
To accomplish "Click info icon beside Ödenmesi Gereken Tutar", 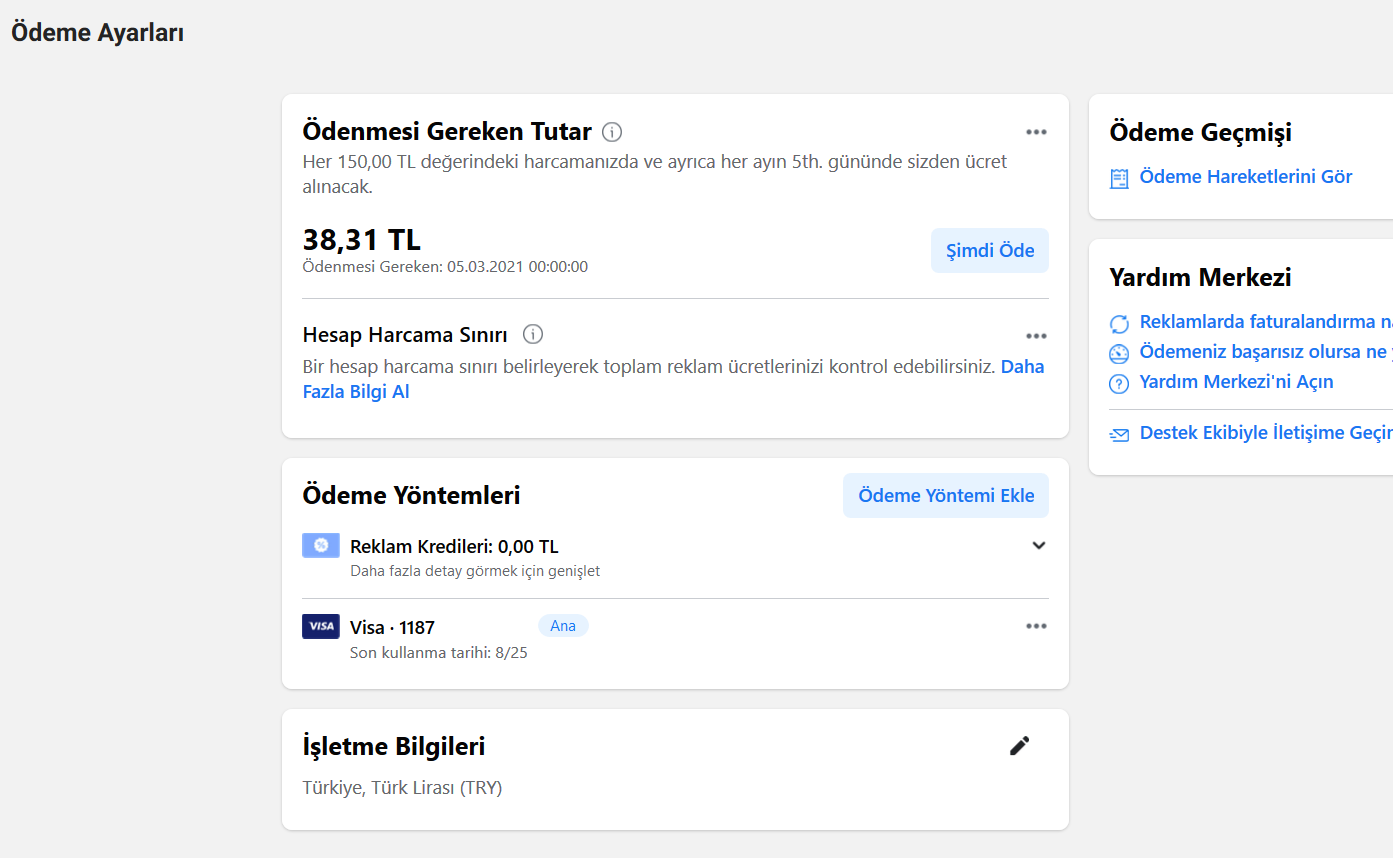I will (x=613, y=132).
